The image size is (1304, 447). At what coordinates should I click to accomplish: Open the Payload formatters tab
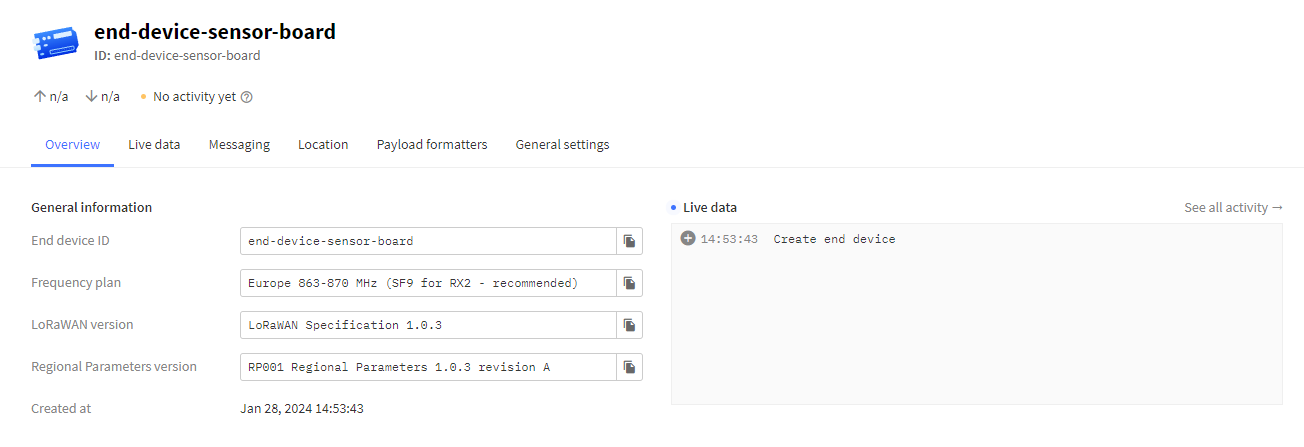pyautogui.click(x=432, y=145)
